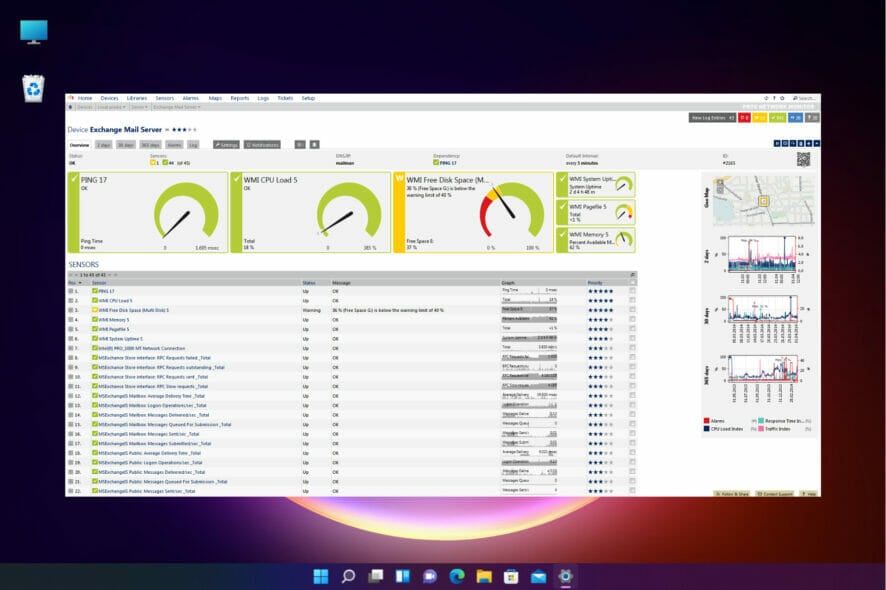This screenshot has width=886, height=590.
Task: Open the Log tab beside the Alarms tab
Action: point(193,145)
